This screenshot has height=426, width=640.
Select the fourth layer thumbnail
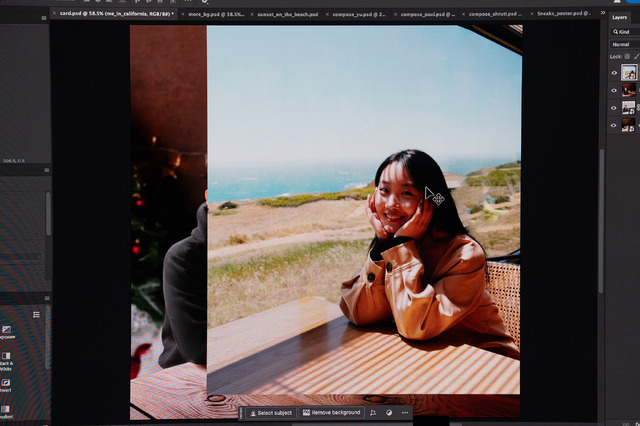click(x=629, y=125)
